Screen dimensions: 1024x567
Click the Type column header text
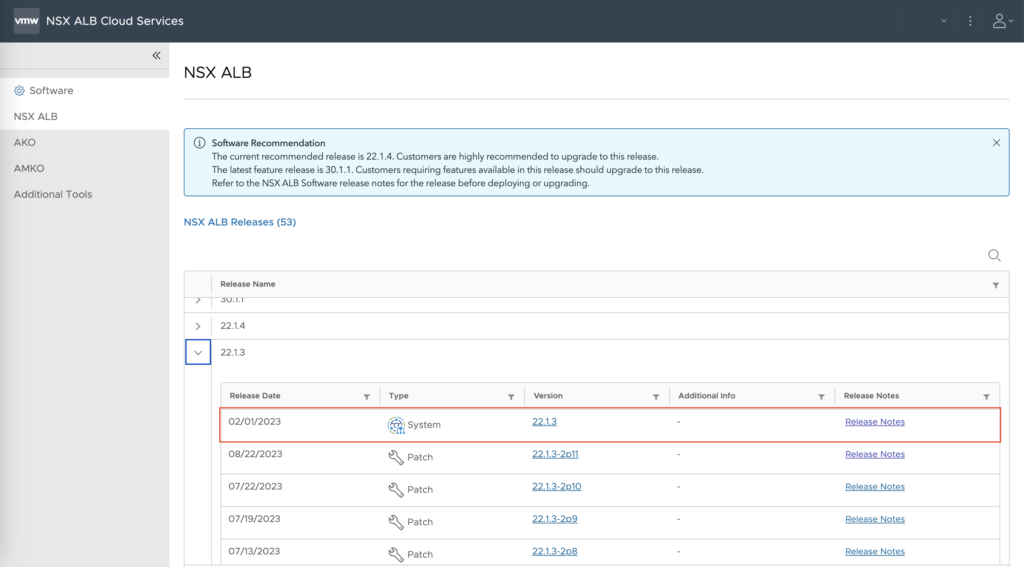398,396
